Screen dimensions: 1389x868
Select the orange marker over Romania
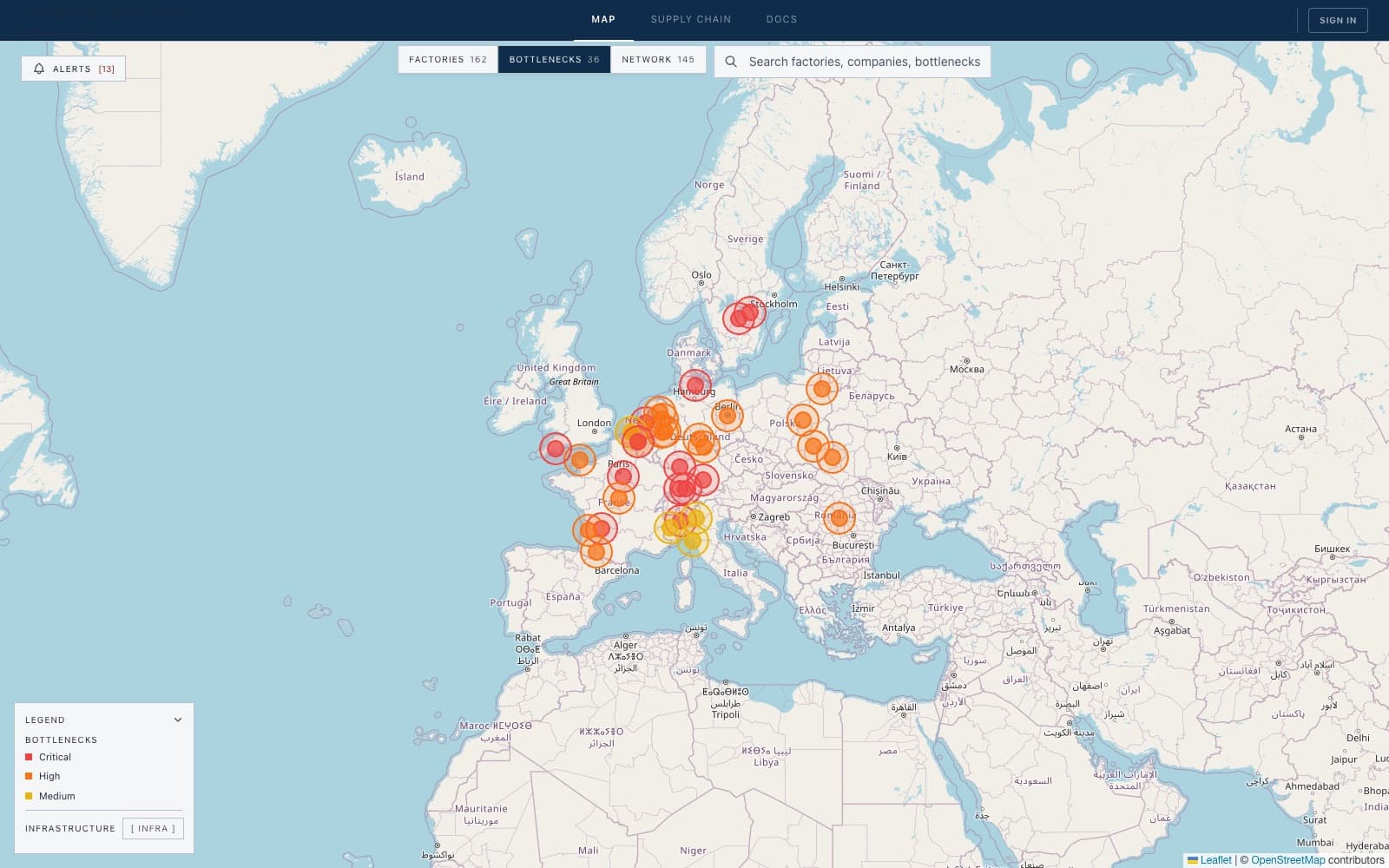click(839, 518)
